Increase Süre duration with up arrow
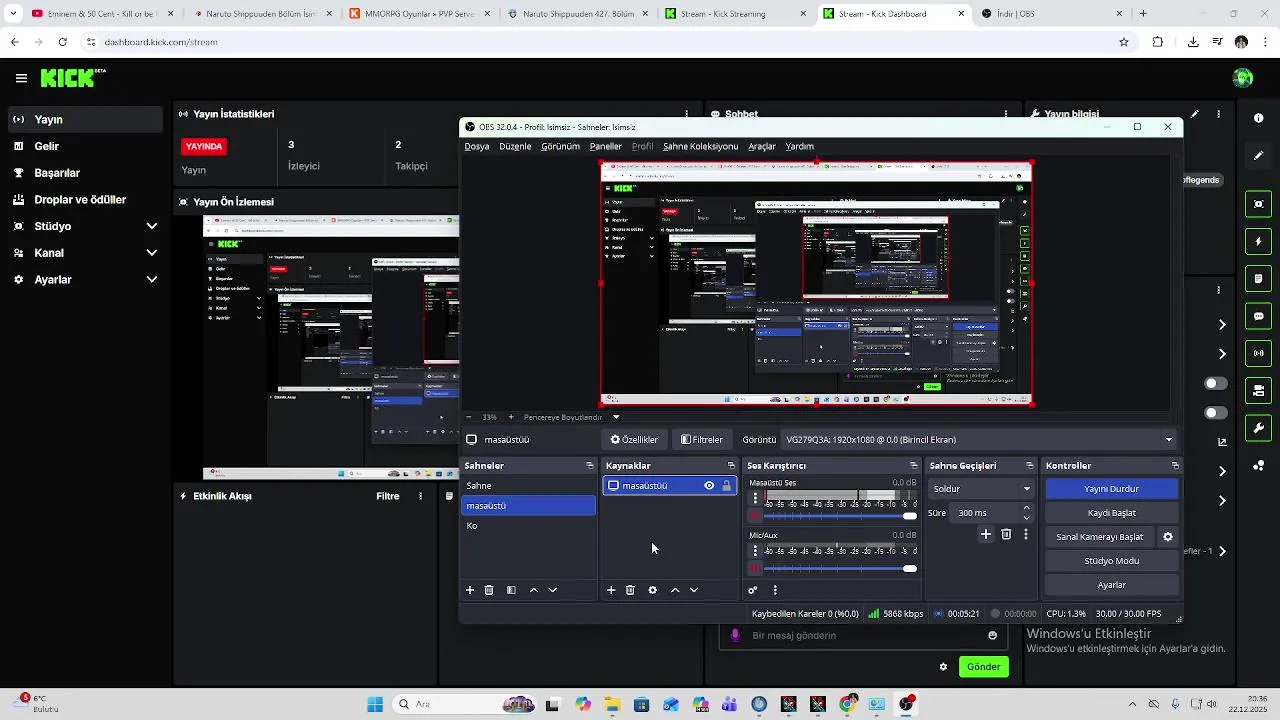 pyautogui.click(x=1026, y=508)
